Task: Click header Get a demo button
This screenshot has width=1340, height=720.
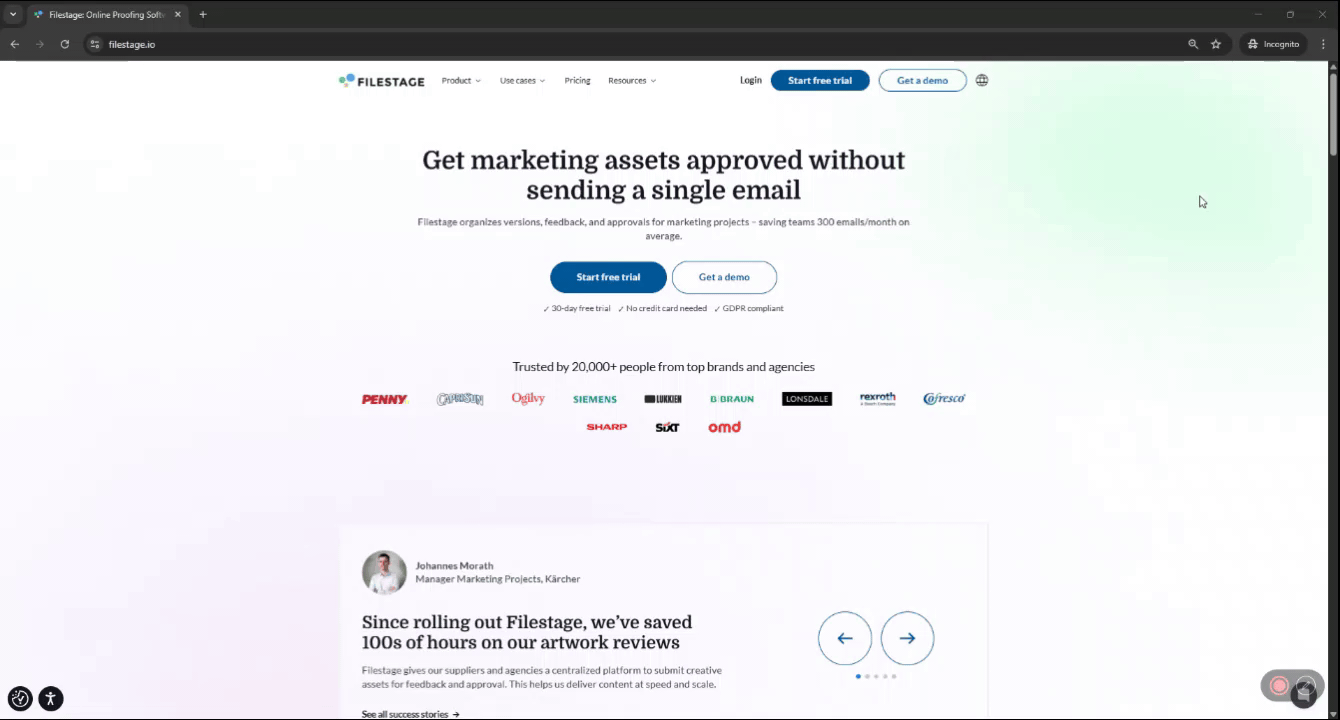Action: tap(922, 81)
